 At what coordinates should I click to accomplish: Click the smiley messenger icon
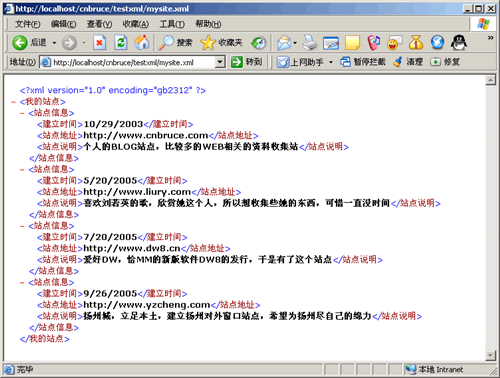(x=395, y=43)
